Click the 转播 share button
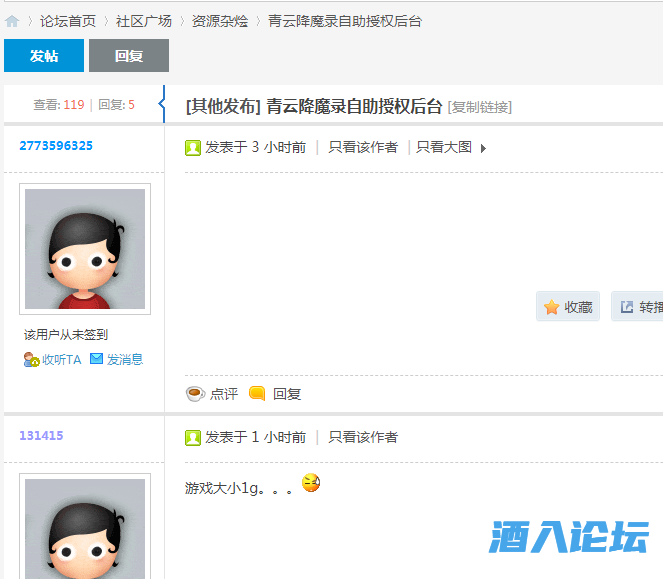 (638, 307)
